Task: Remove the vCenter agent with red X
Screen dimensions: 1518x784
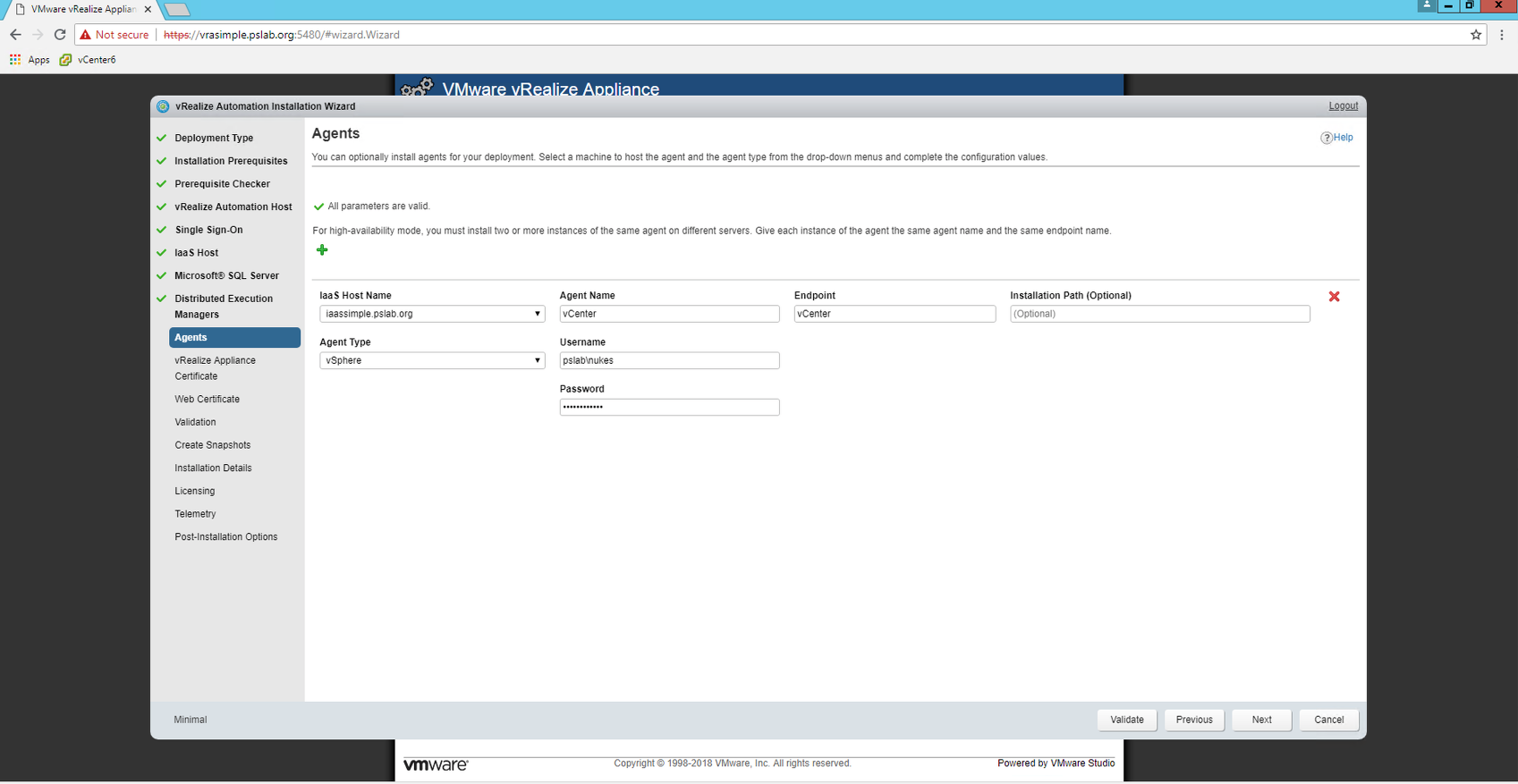Action: (x=1334, y=296)
